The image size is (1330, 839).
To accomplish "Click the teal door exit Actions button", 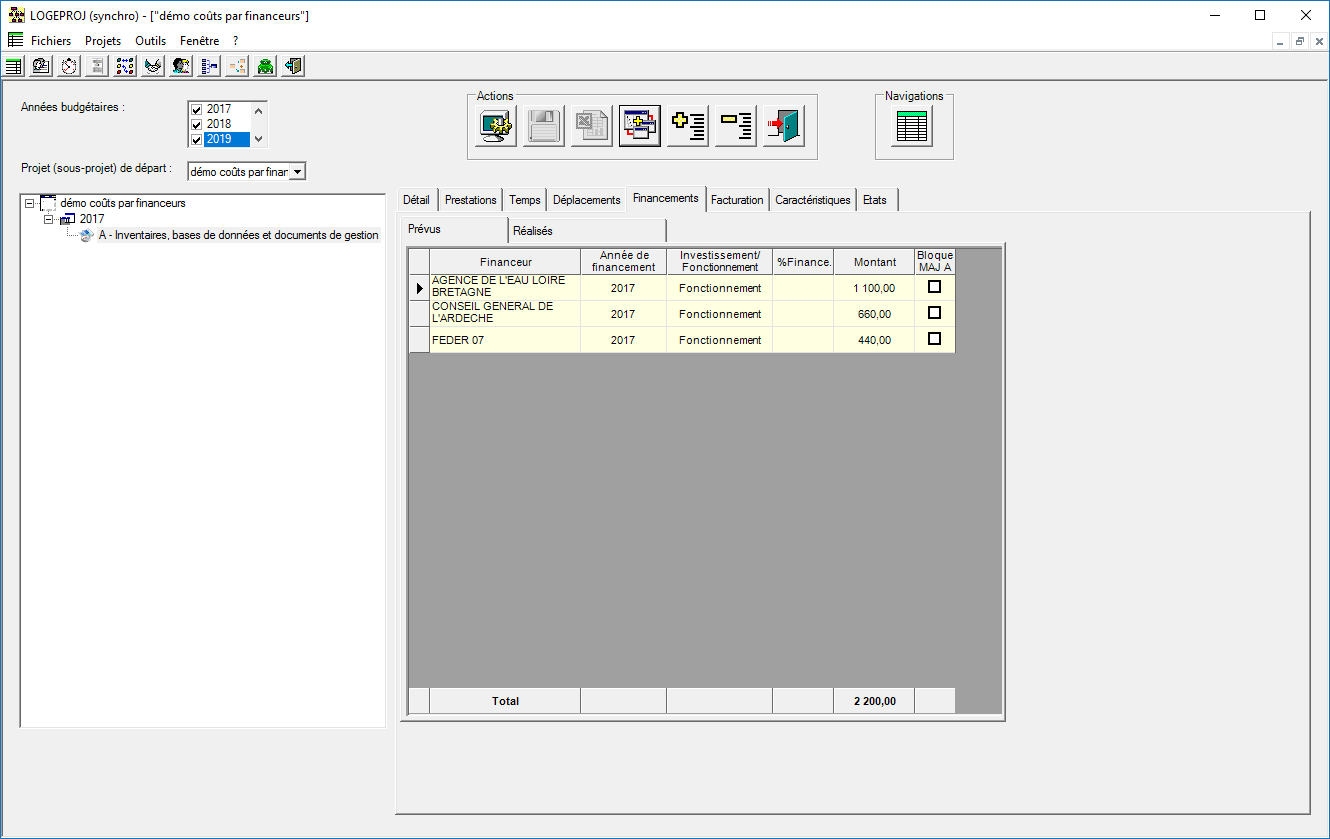I will point(784,126).
